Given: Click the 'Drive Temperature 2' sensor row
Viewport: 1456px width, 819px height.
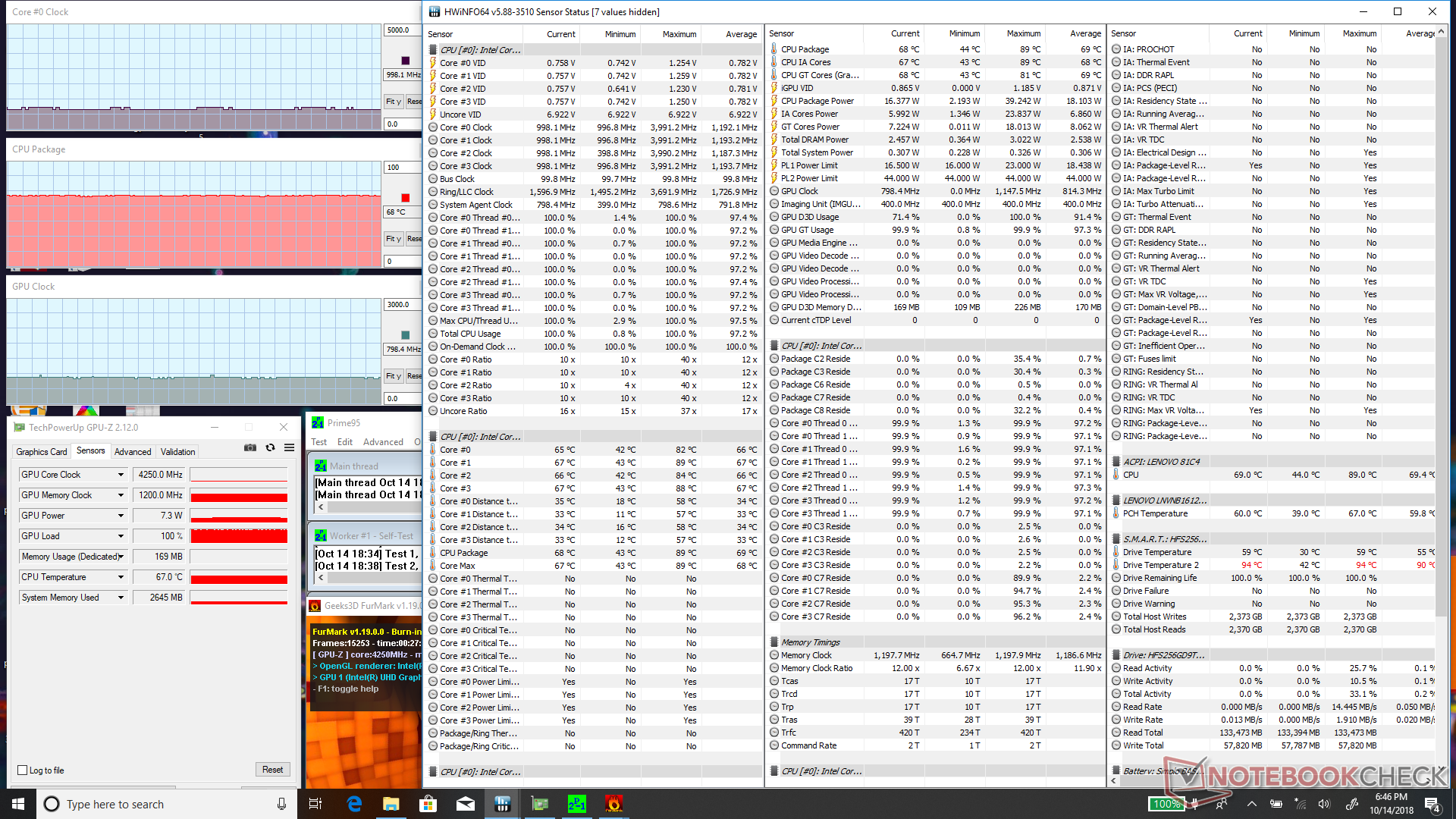Looking at the screenshot, I should [x=1272, y=565].
